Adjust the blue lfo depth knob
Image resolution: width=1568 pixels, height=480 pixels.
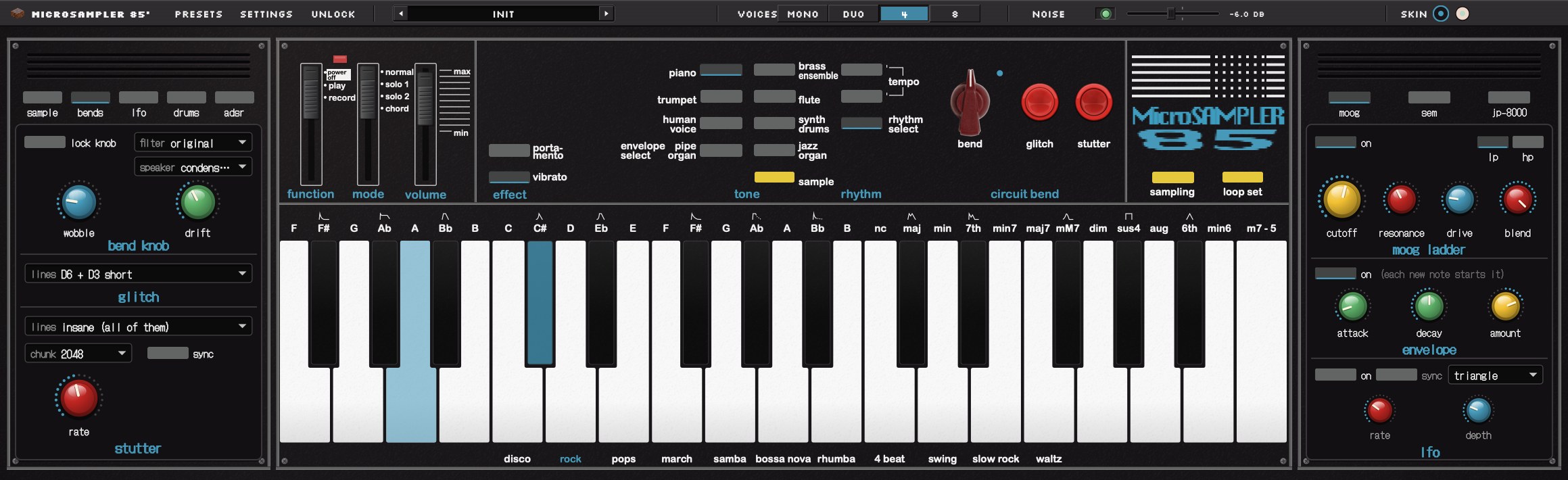point(1478,410)
